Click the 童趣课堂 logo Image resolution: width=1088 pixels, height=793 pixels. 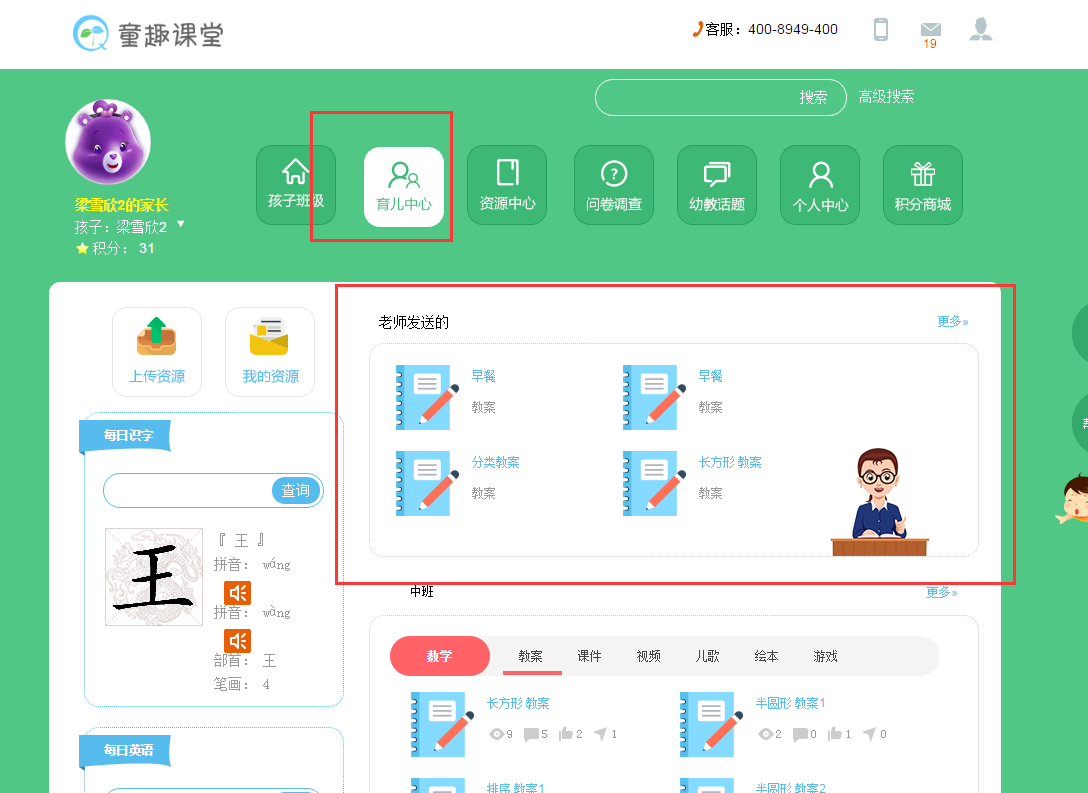148,33
